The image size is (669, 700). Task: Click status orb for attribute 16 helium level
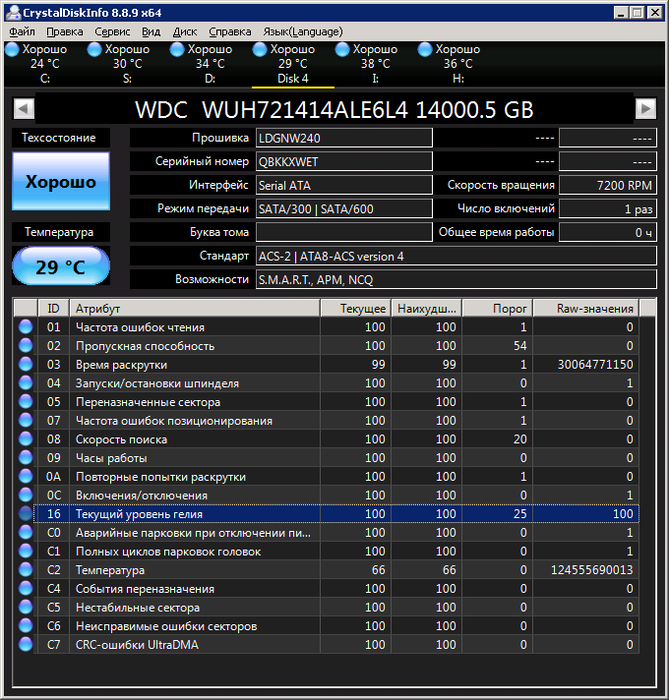(x=25, y=514)
